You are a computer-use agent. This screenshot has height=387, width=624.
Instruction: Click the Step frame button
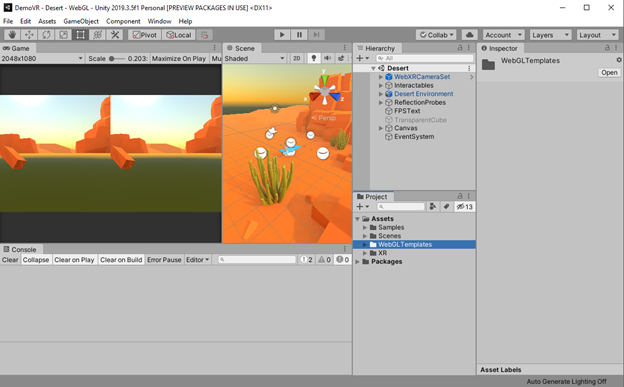316,35
